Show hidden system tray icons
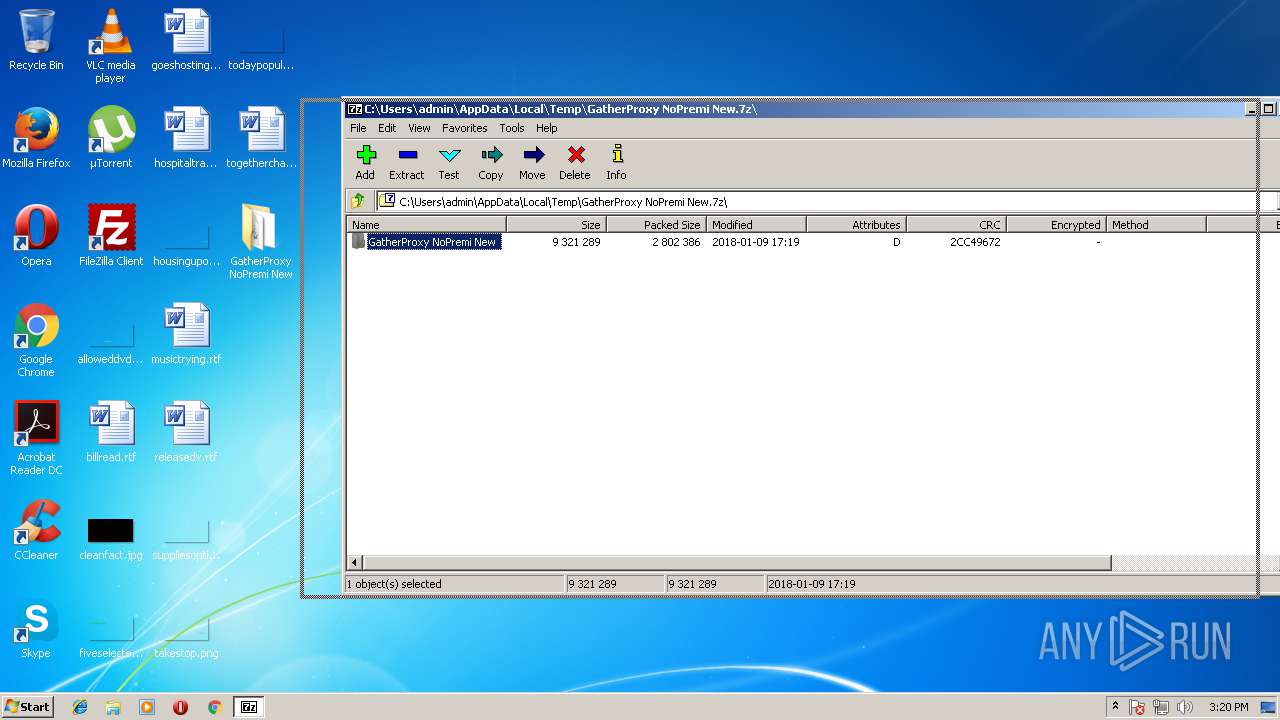The width and height of the screenshot is (1280, 720). pyautogui.click(x=1115, y=707)
